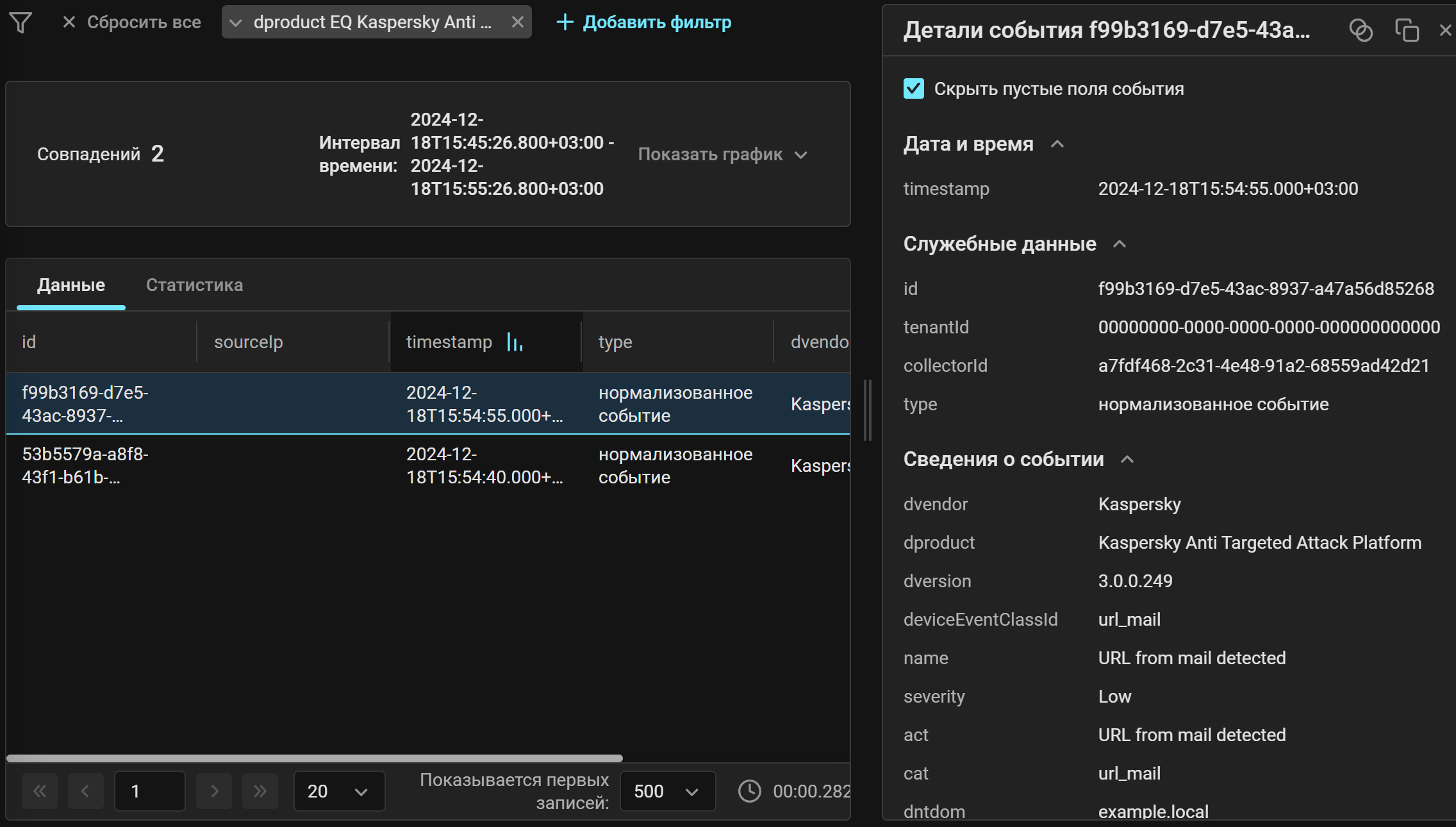Click the Интервал времени range value
Viewport: 1456px width, 827px height.
click(x=512, y=155)
